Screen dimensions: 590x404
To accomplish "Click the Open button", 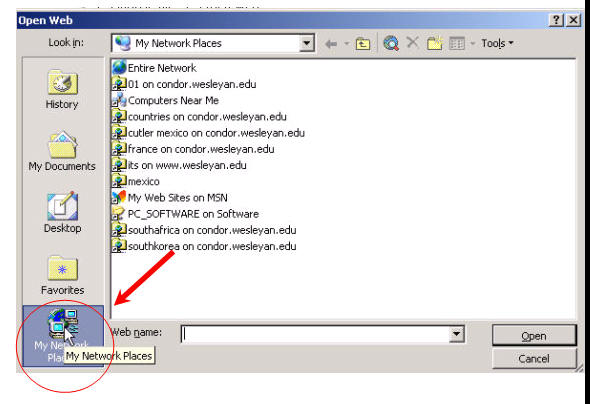I will tap(534, 336).
